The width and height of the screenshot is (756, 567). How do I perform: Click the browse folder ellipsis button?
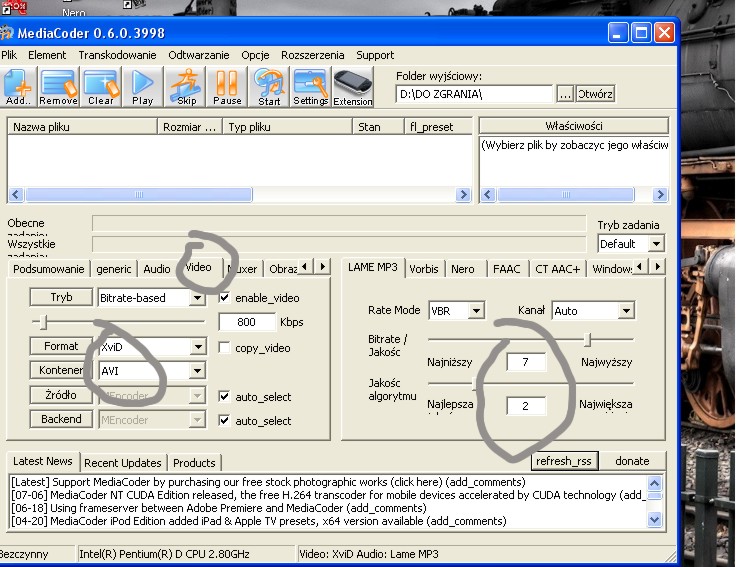pyautogui.click(x=565, y=94)
